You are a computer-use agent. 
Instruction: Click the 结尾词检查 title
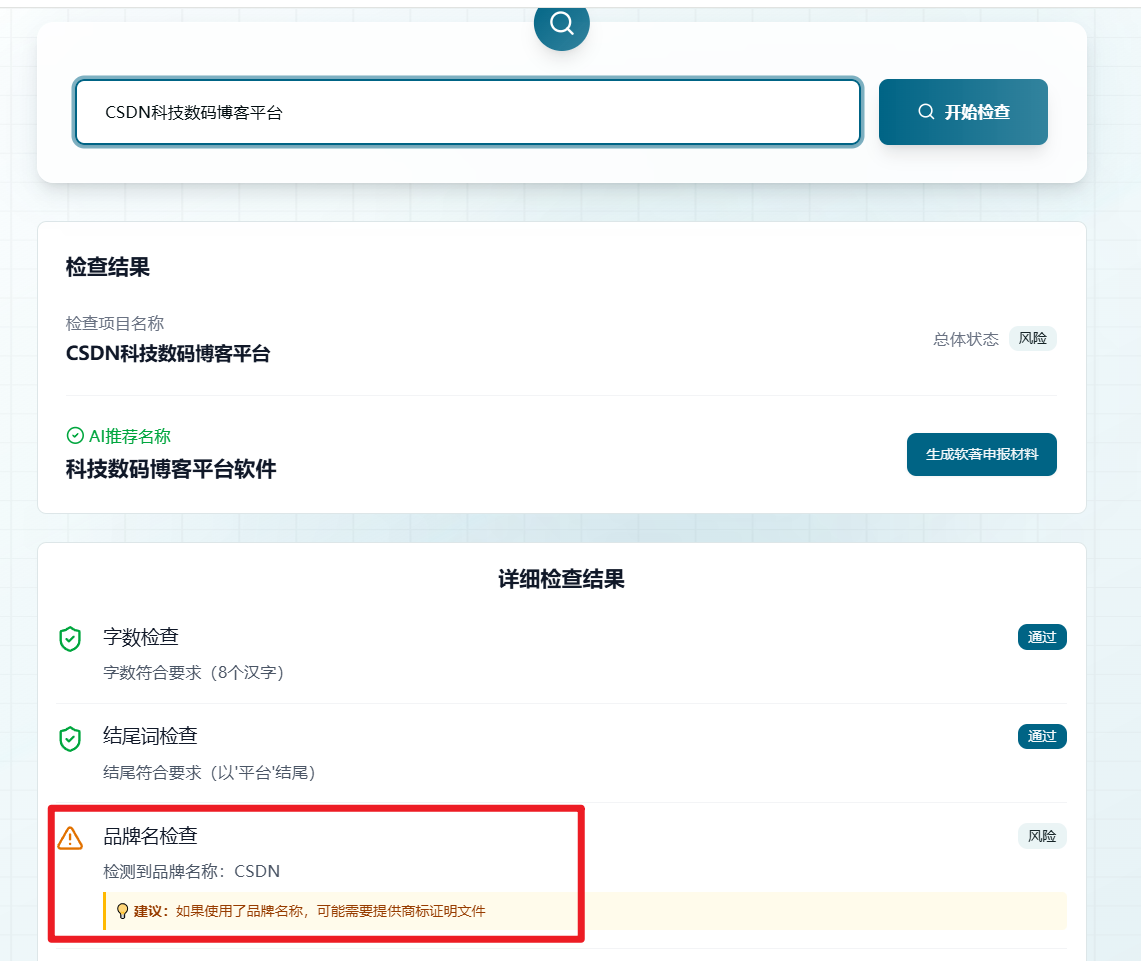[x=150, y=735]
